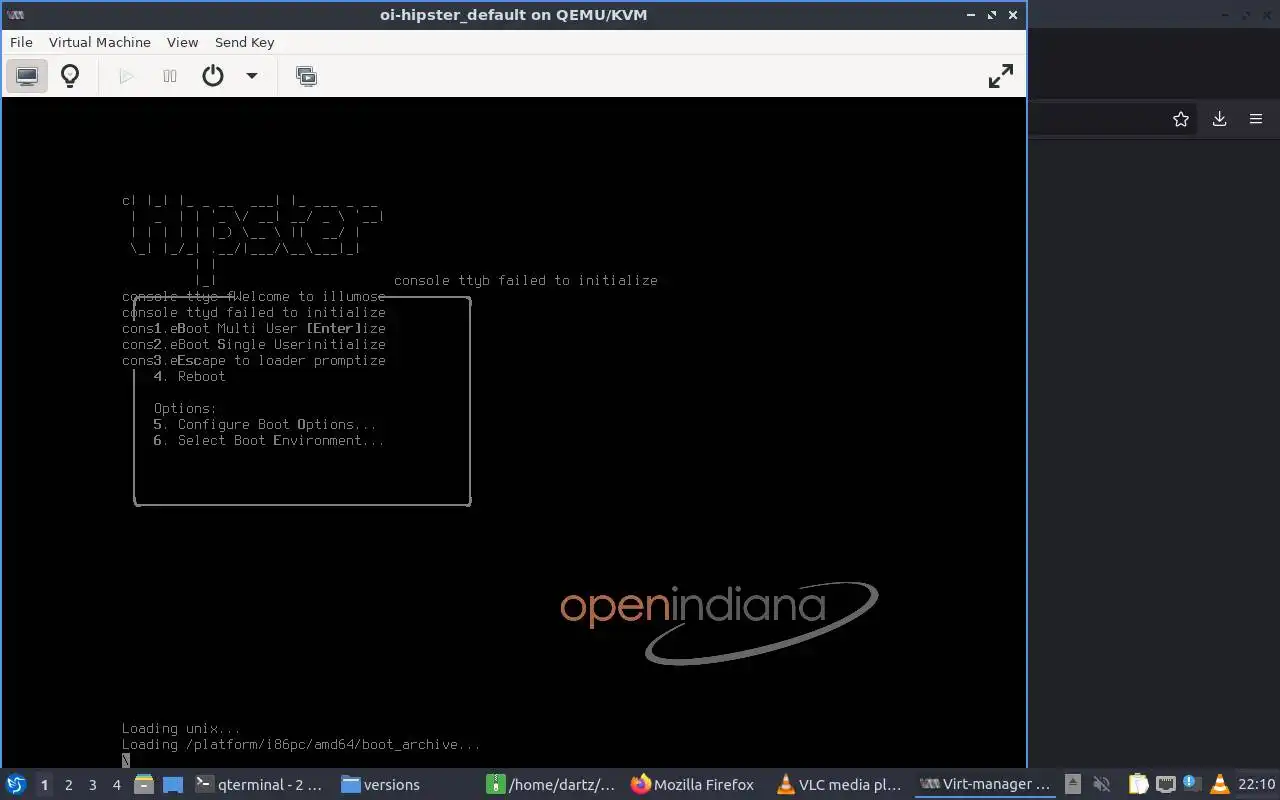Image resolution: width=1280 pixels, height=800 pixels.
Task: Open the notification alert tray icon
Action: [x=1191, y=783]
